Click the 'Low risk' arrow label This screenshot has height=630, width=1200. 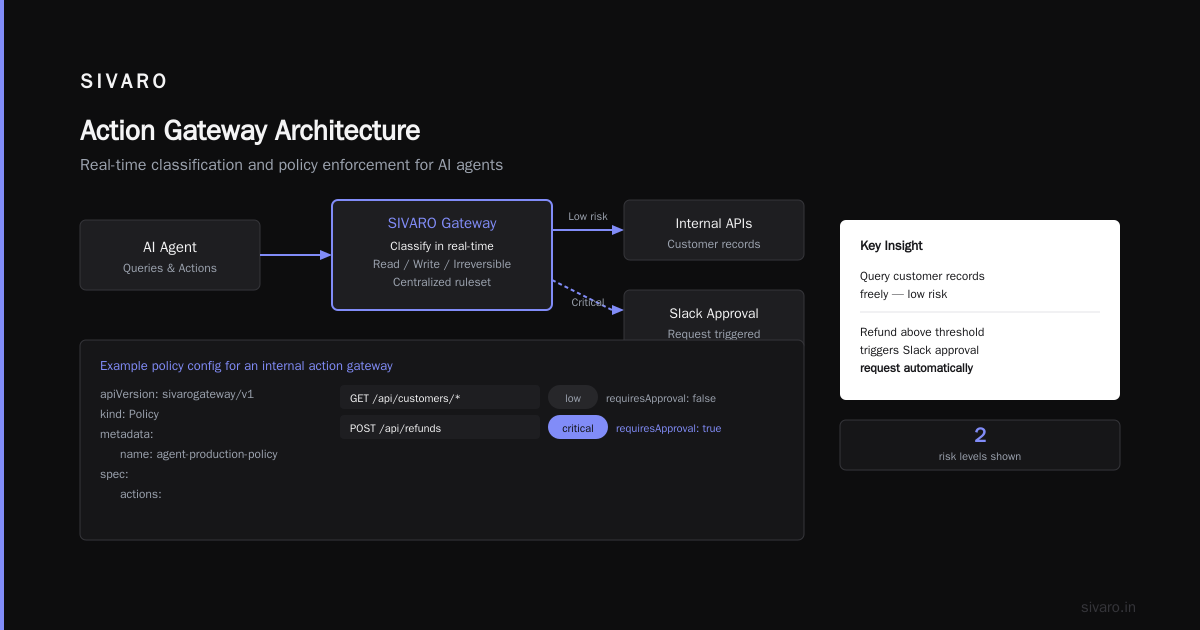(588, 216)
